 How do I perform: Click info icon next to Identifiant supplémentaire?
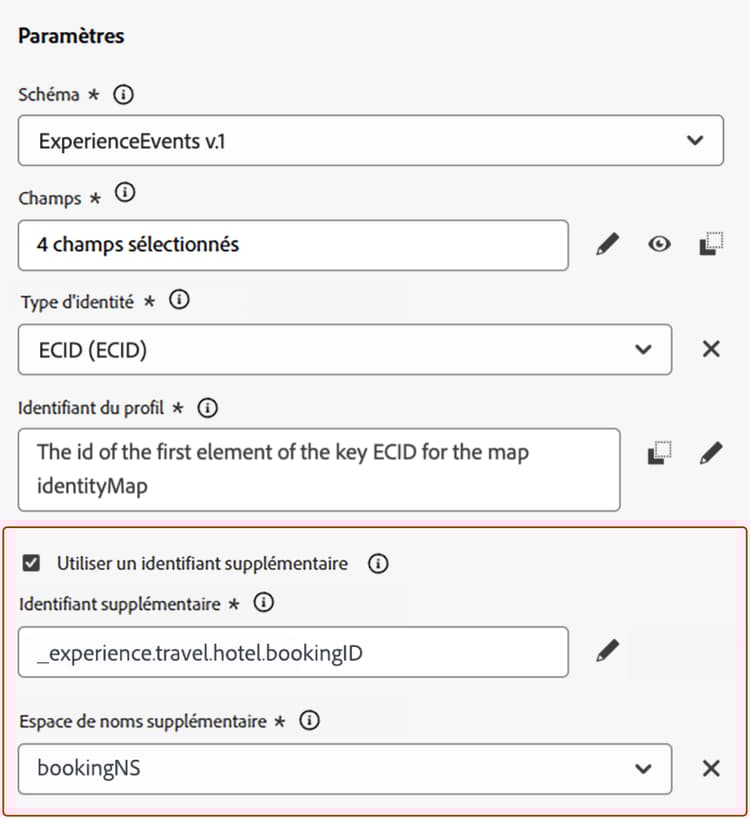click(264, 603)
